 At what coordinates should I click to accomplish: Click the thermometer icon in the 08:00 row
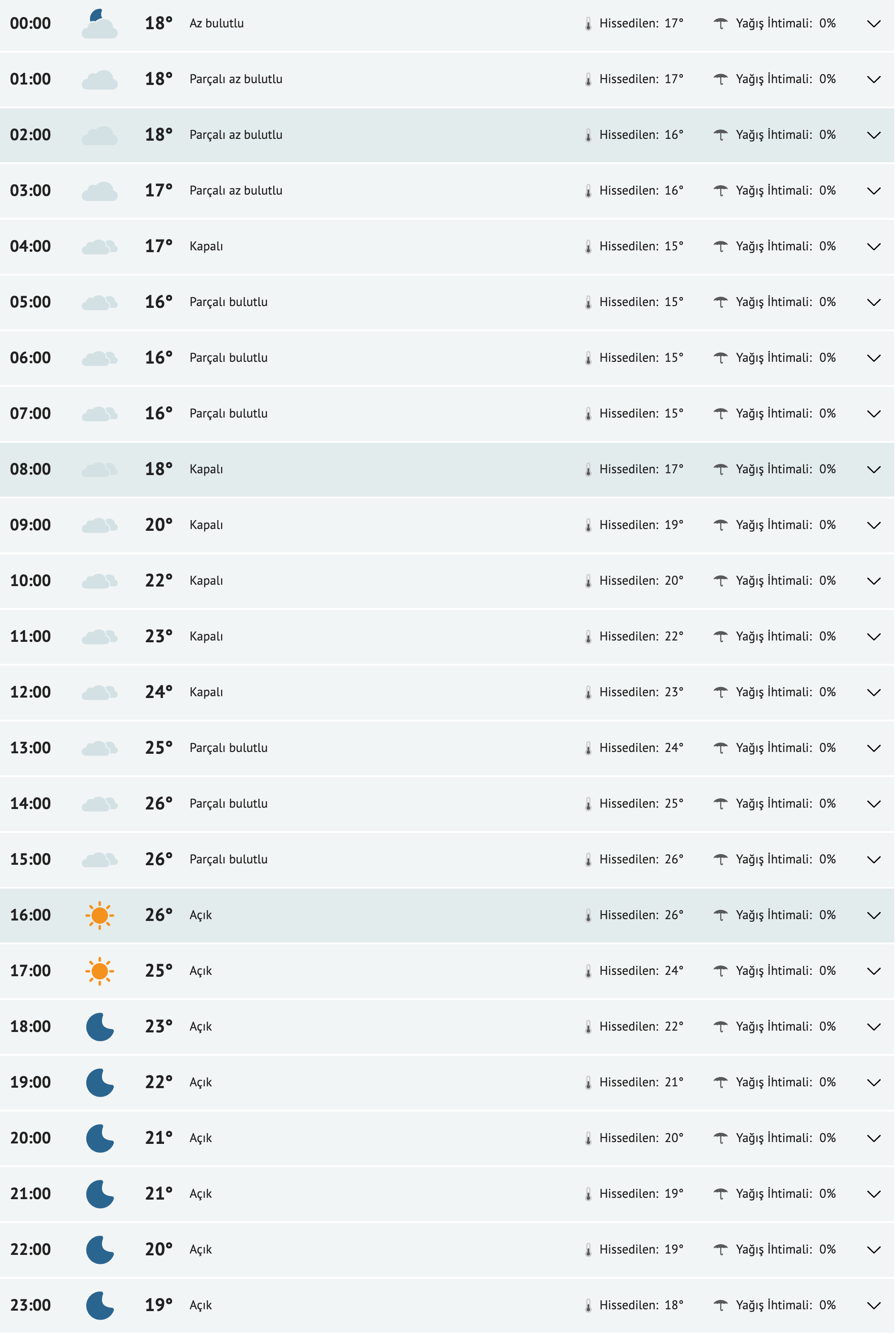[589, 470]
